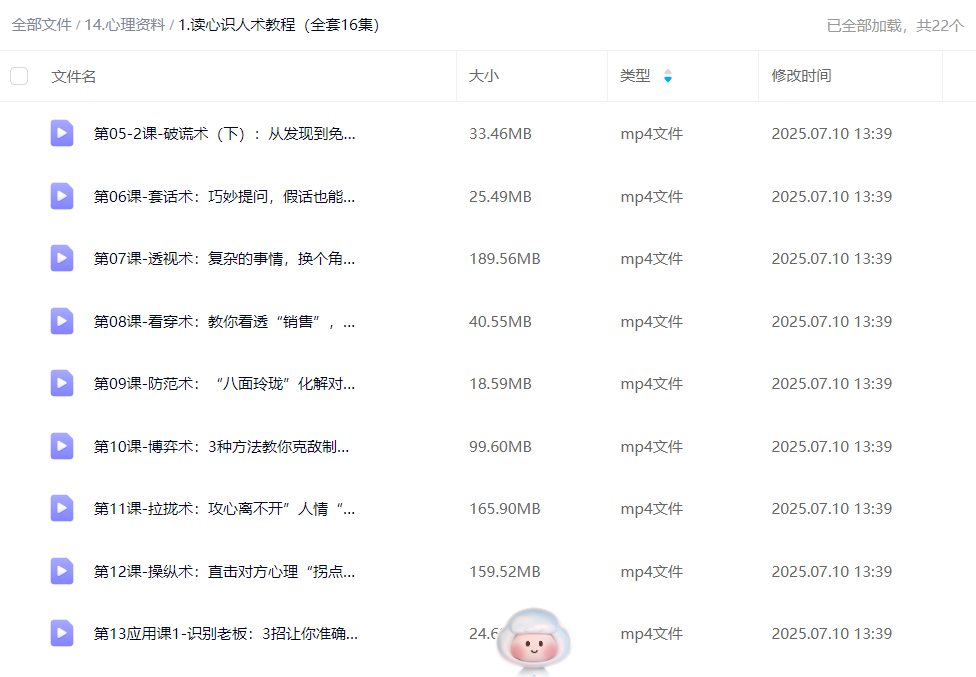Go to 全部文件 in breadcrumb
This screenshot has width=976, height=677.
pyautogui.click(x=41, y=25)
